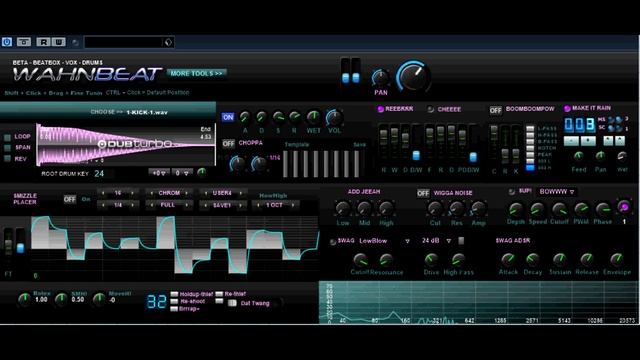
Task: Click the CHEEEE PDD/W blue slider
Action: (473, 157)
